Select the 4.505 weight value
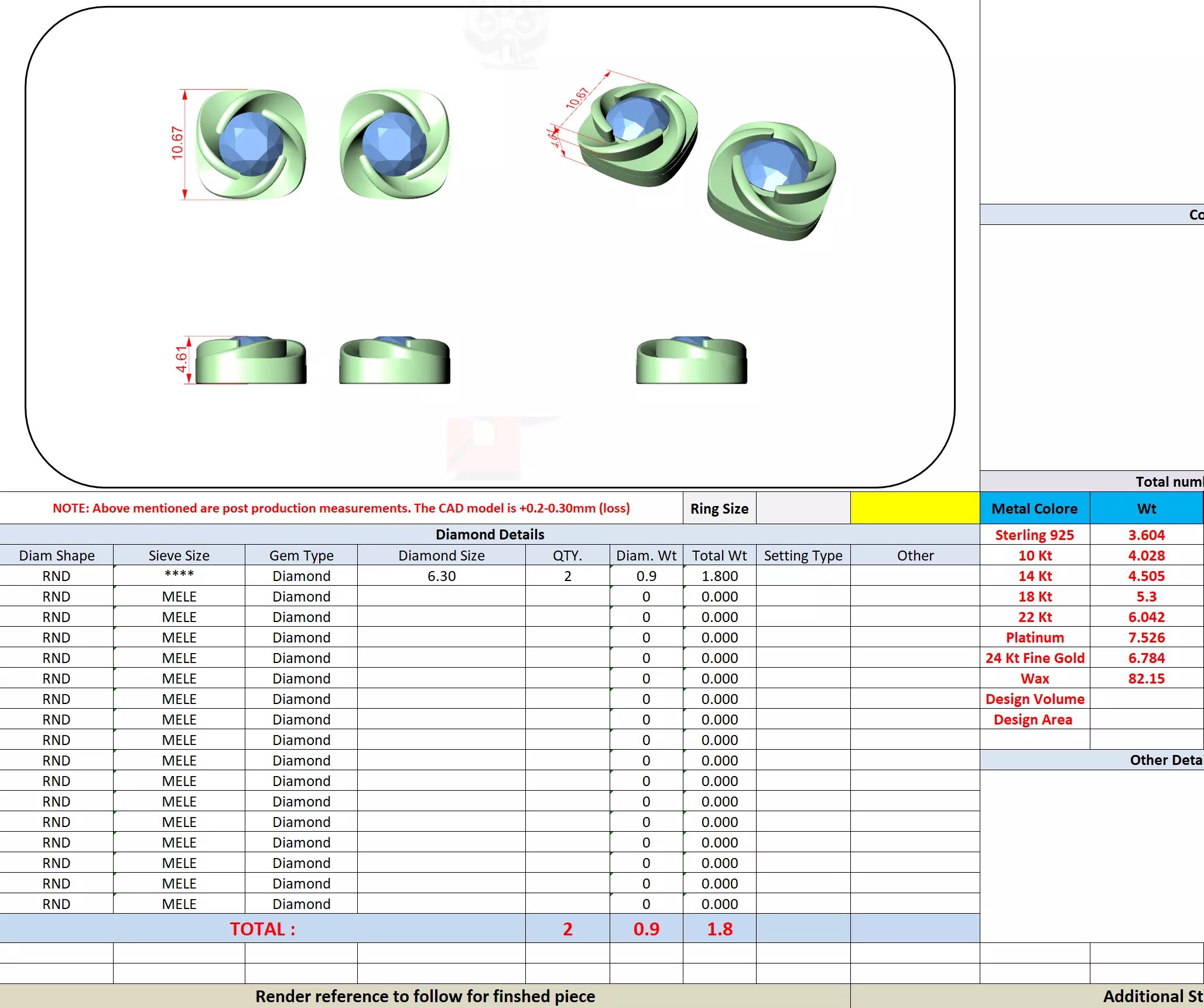The image size is (1204, 1008). pyautogui.click(x=1147, y=576)
